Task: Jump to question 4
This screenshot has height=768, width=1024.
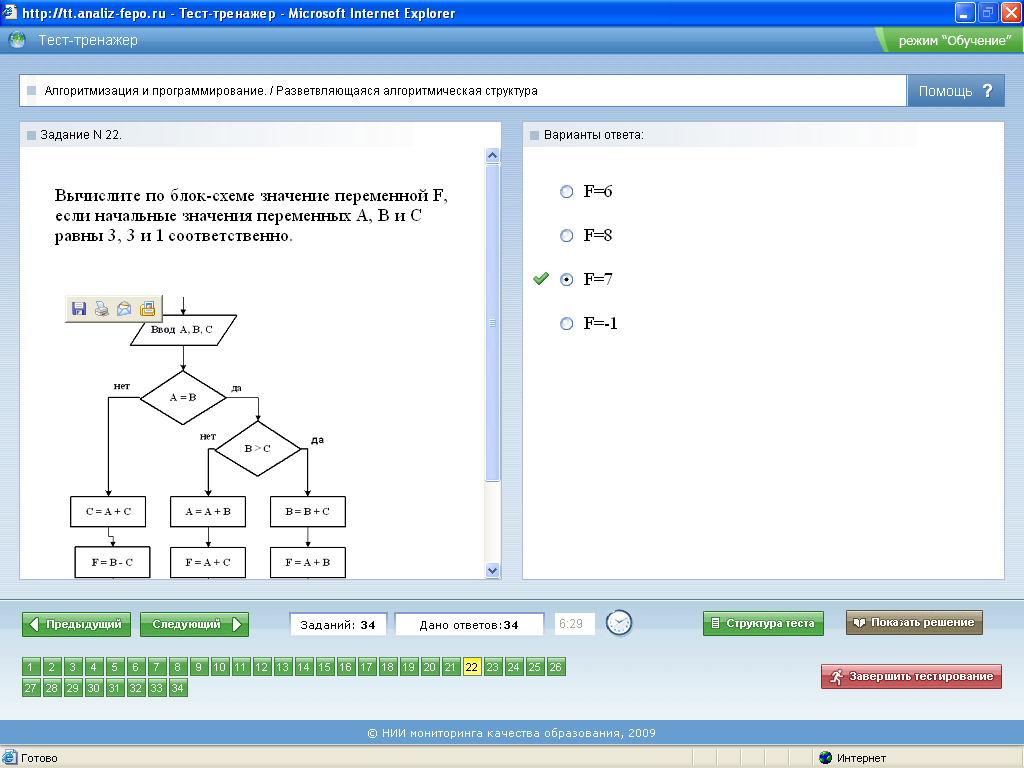Action: (93, 667)
